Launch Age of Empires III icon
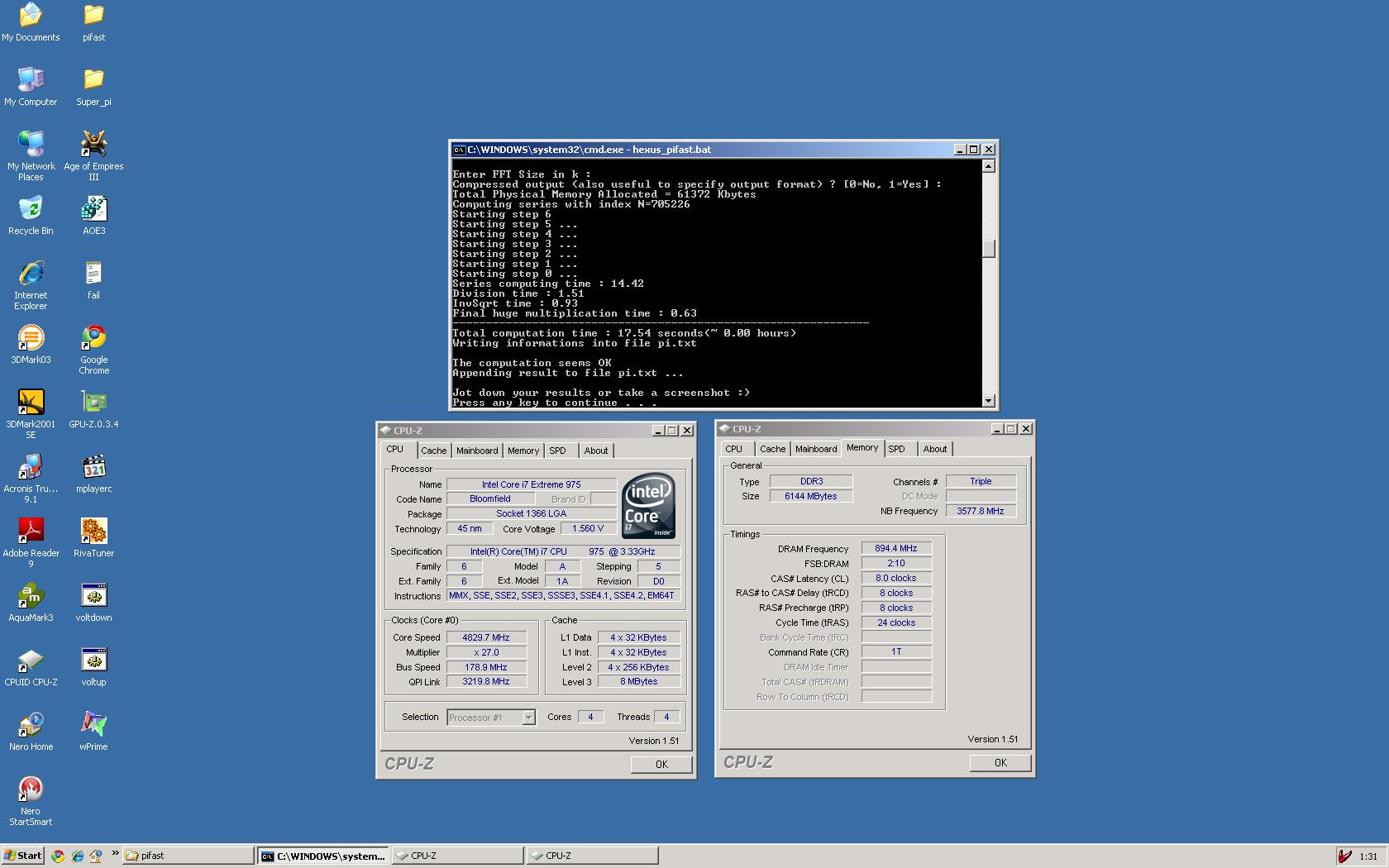 pos(93,155)
